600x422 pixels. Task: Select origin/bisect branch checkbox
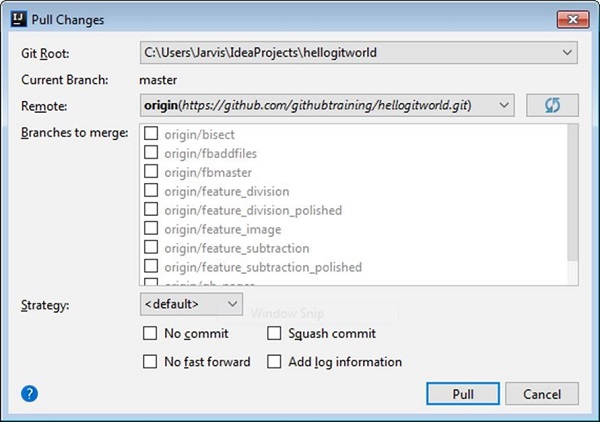(152, 134)
